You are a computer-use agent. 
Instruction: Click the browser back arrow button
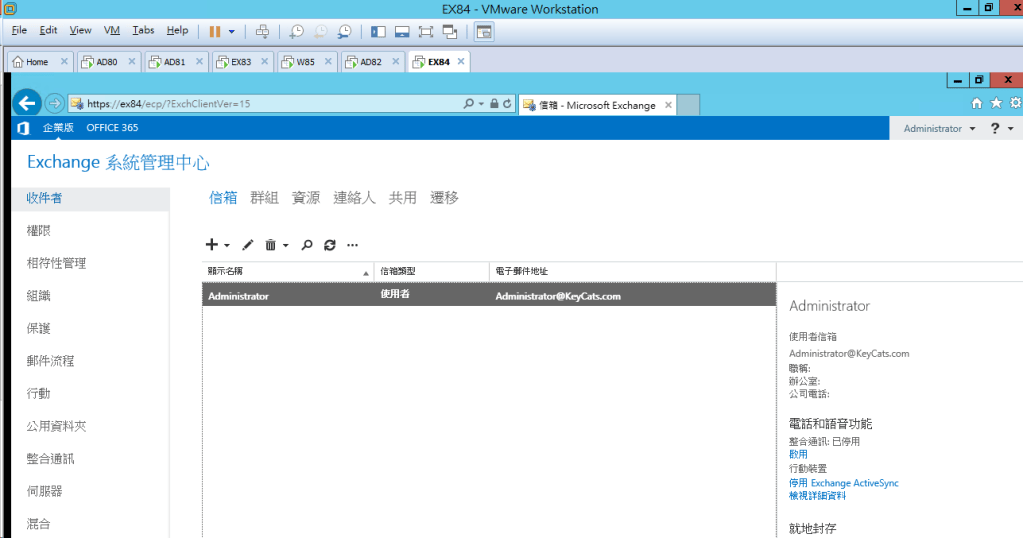click(27, 103)
